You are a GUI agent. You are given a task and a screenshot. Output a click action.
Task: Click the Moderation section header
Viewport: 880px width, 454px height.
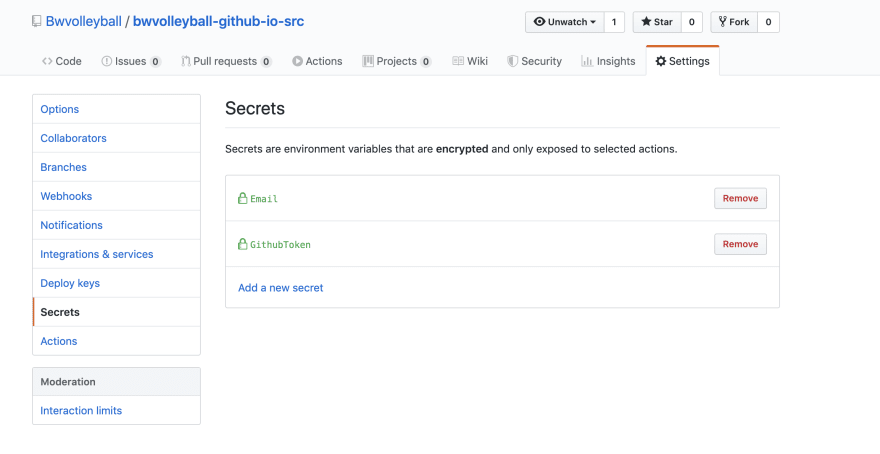click(x=116, y=382)
